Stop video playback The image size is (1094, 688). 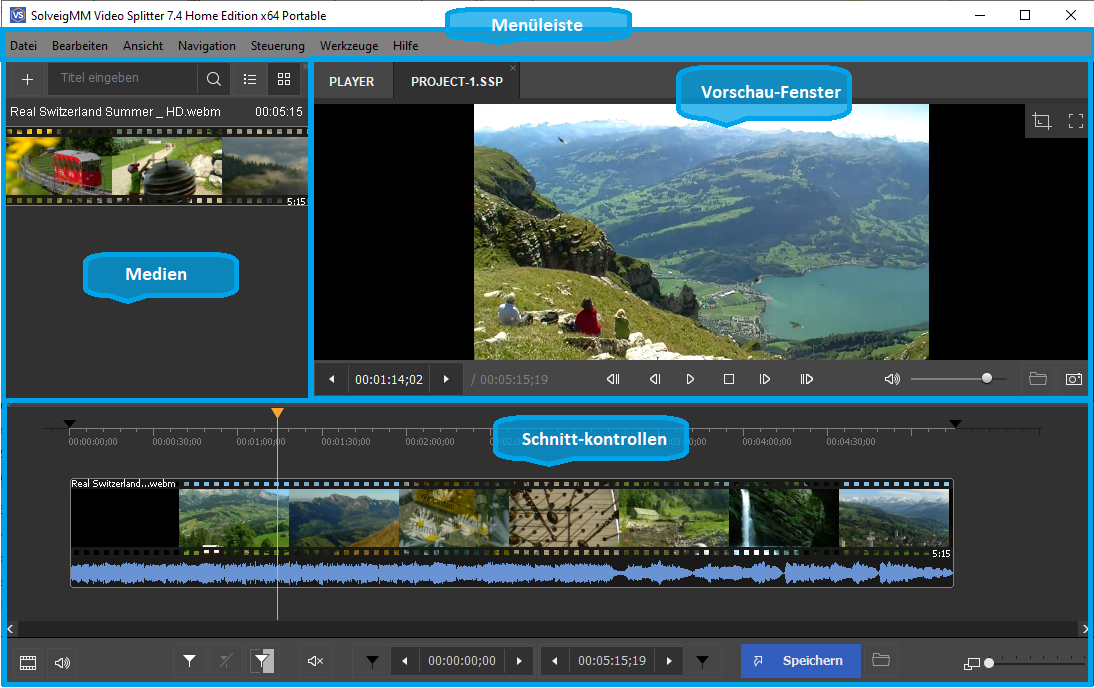(x=728, y=380)
